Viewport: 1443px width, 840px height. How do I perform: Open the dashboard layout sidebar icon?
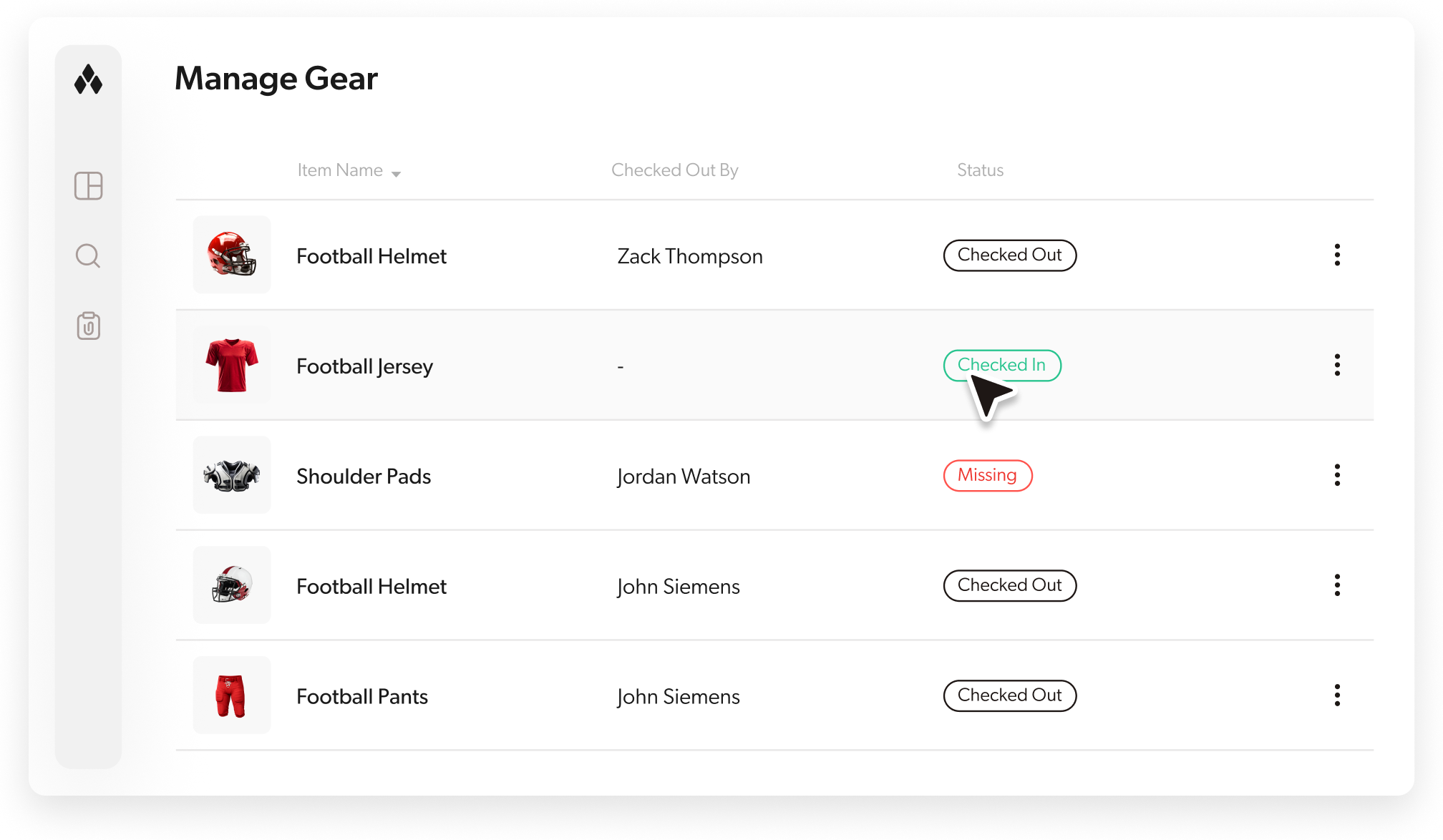88,186
